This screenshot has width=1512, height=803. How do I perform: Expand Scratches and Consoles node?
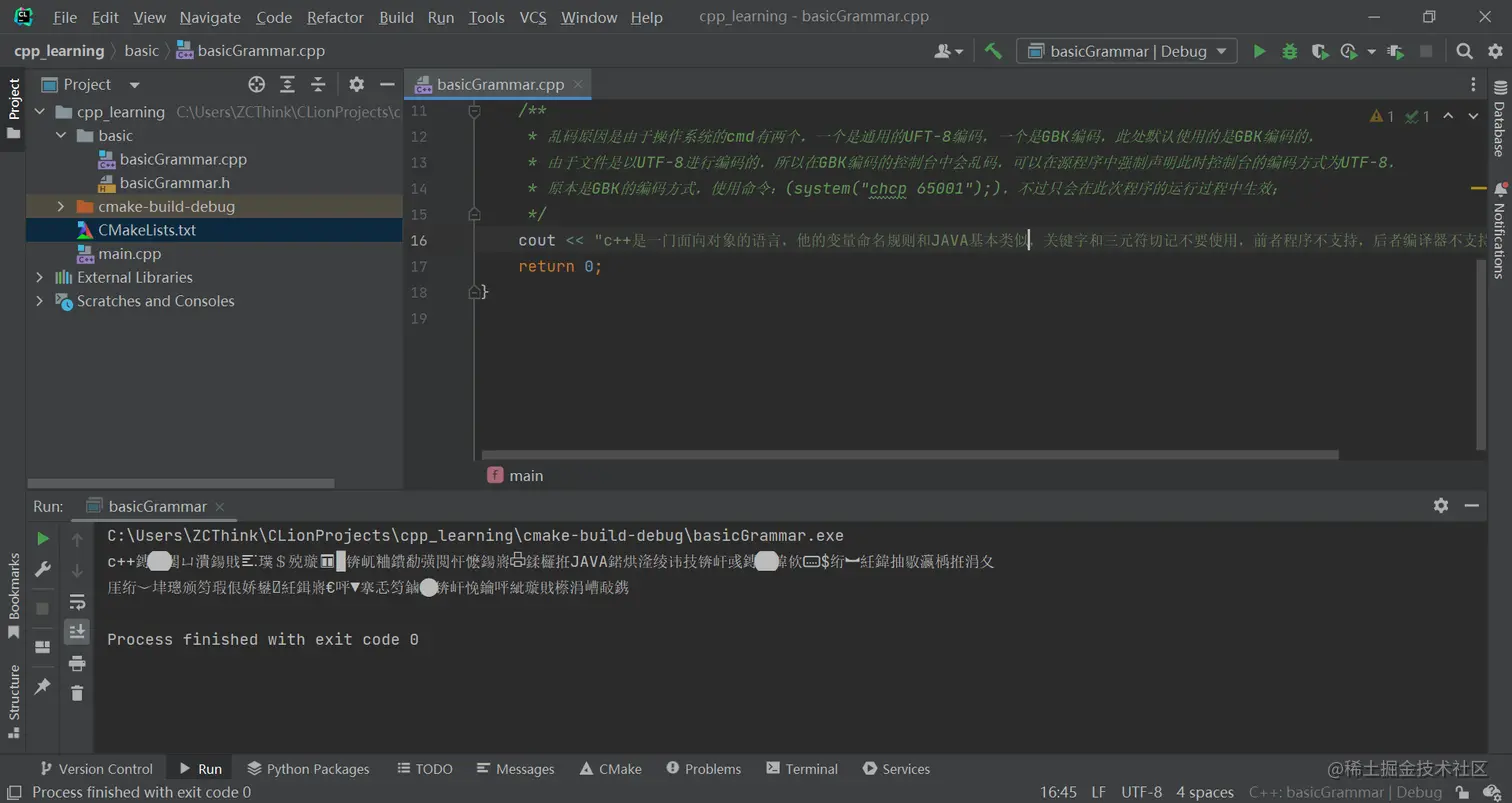coord(40,301)
